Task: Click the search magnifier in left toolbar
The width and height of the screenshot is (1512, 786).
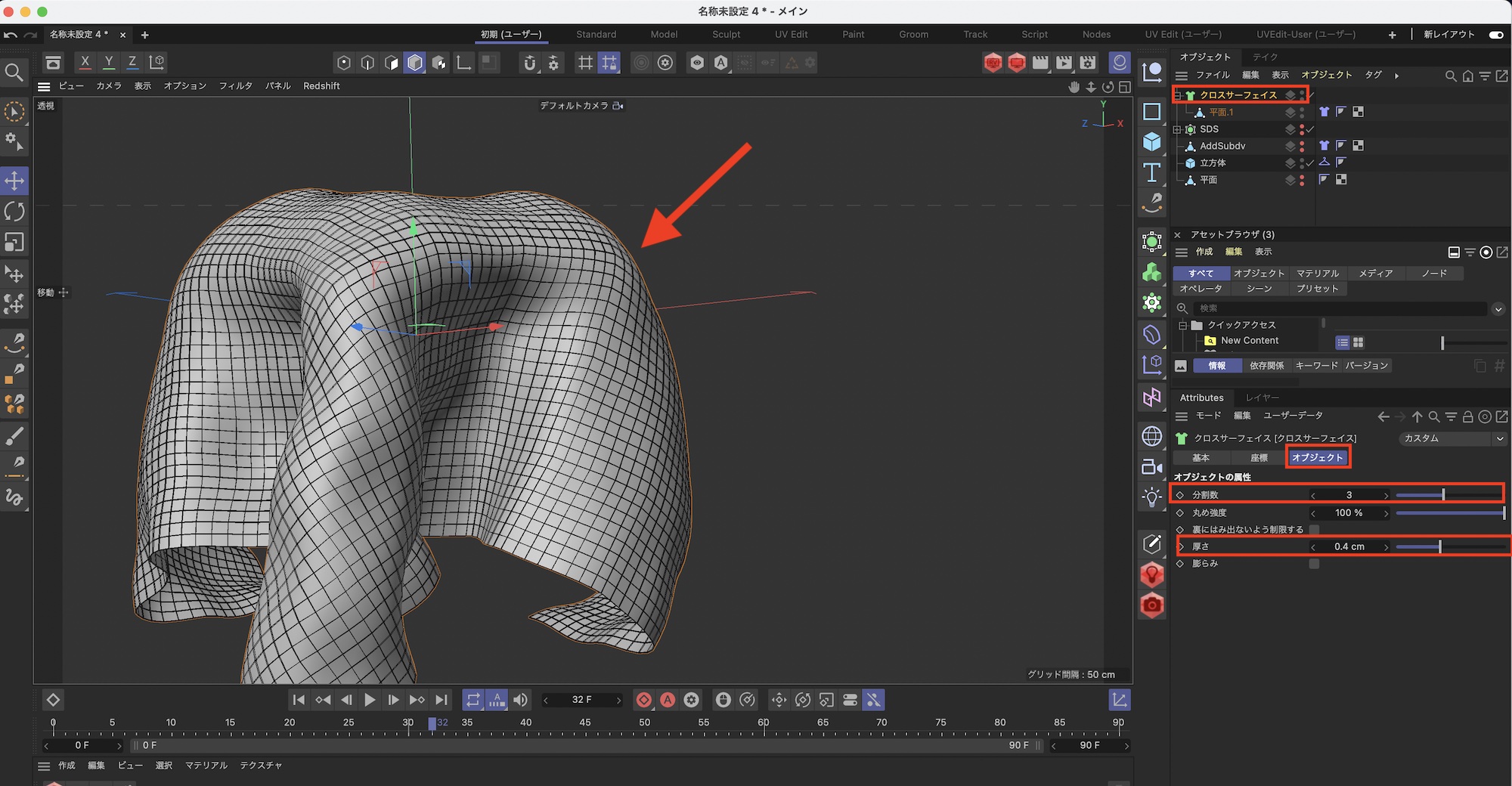Action: 14,73
